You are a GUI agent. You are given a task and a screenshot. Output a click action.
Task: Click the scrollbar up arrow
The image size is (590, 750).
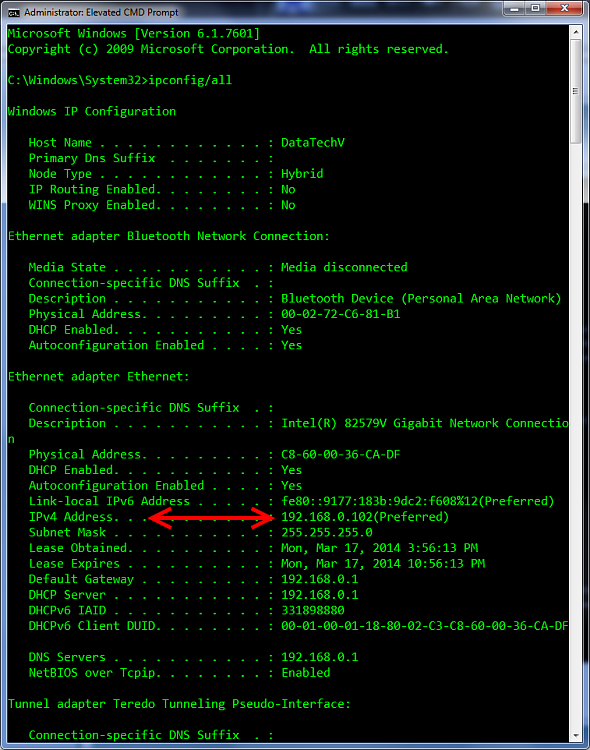[x=576, y=32]
